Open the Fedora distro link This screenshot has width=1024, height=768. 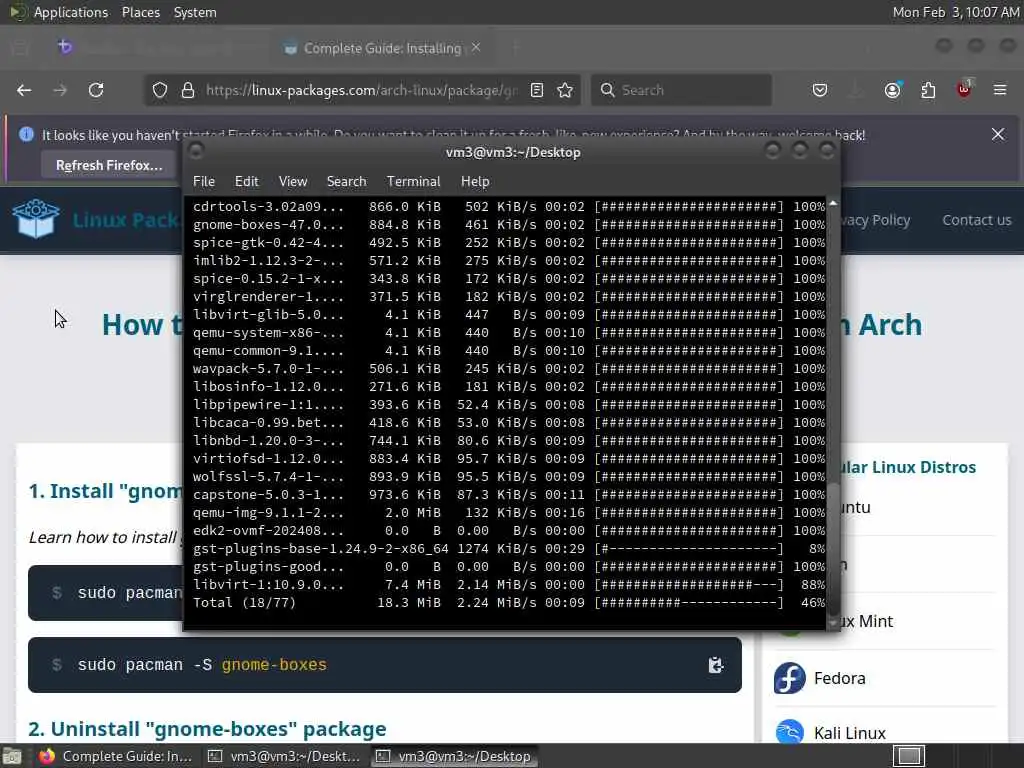839,678
